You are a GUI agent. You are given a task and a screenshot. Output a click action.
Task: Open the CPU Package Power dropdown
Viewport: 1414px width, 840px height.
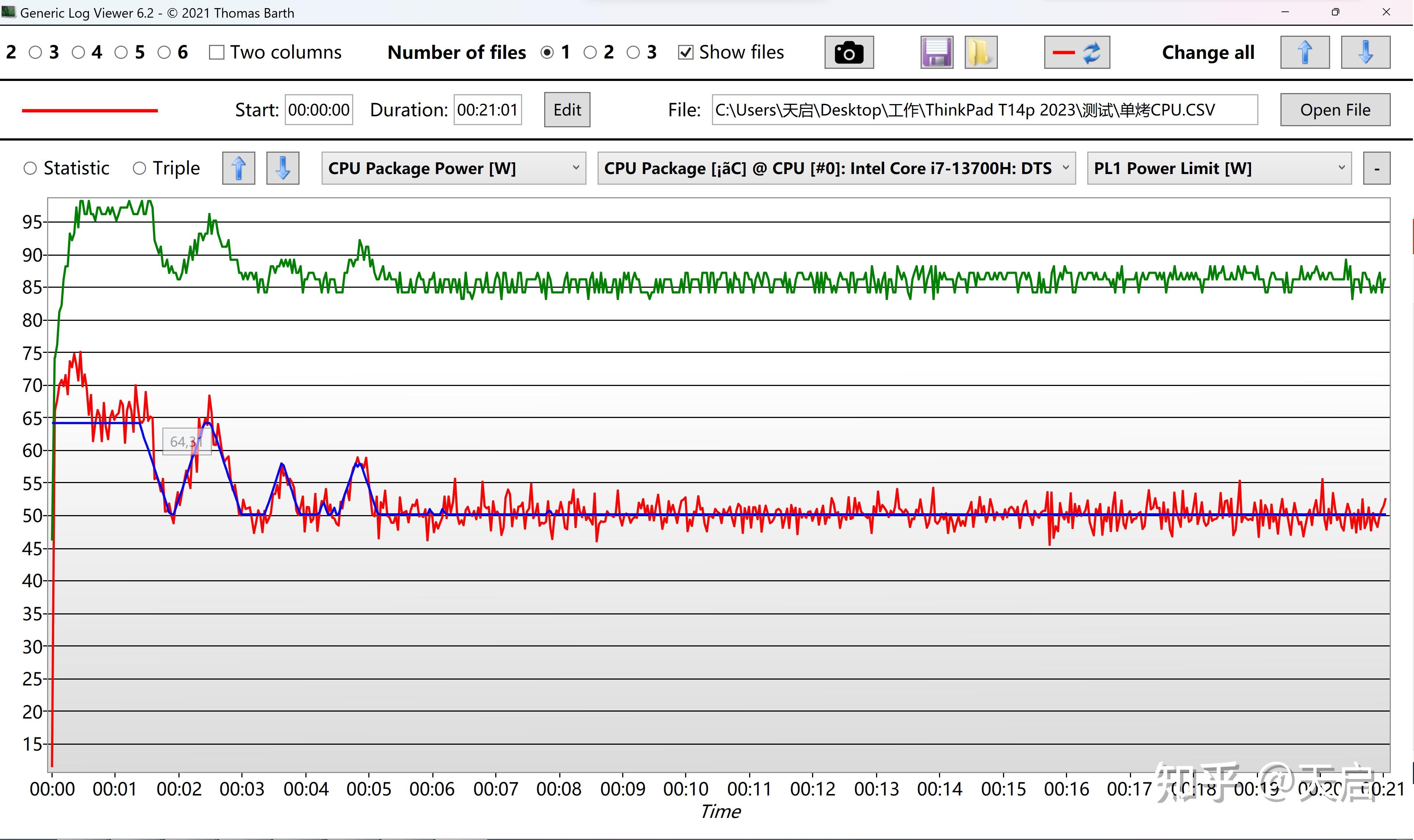tap(453, 168)
